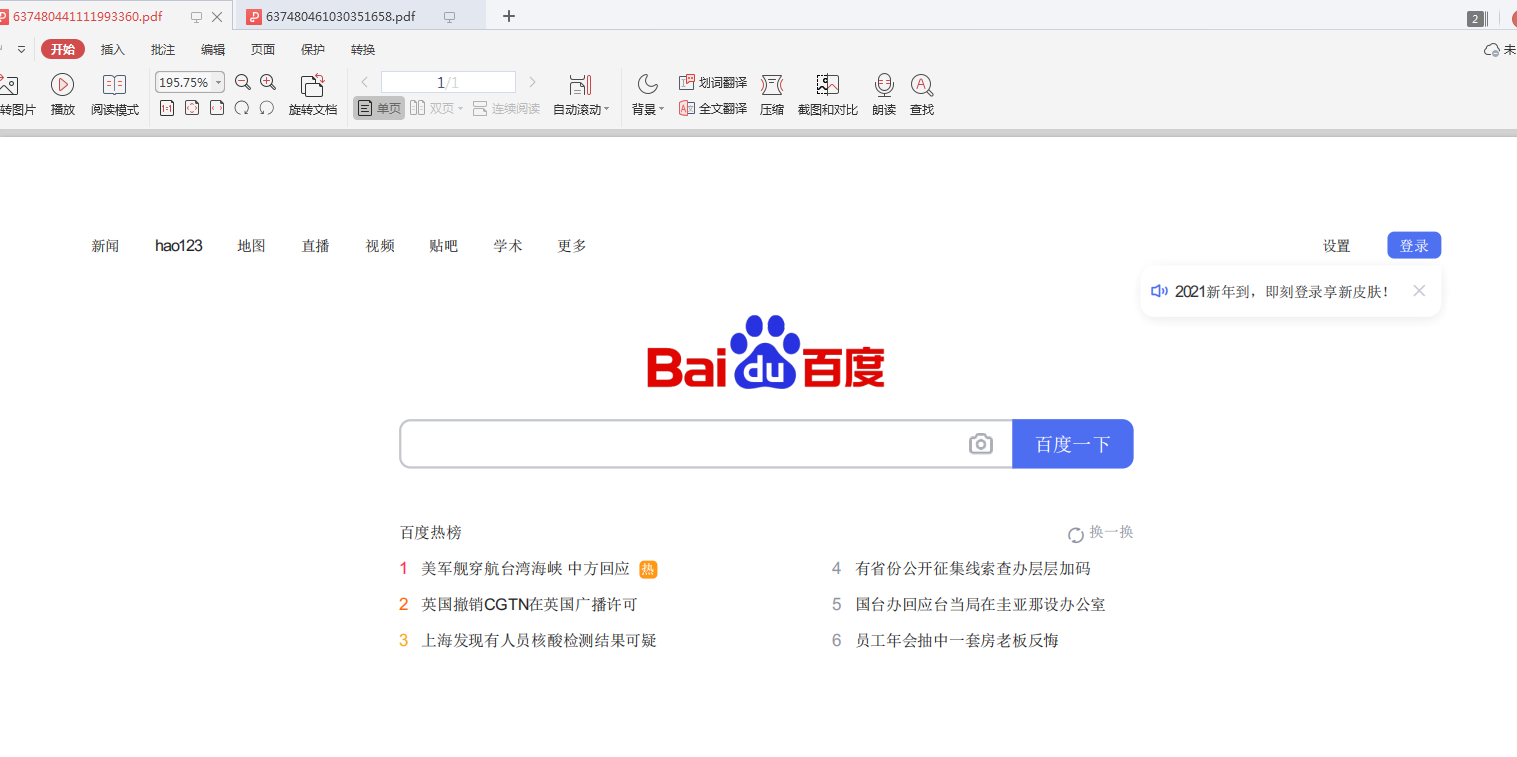Click the 划词翻译 word translation tool
The image size is (1517, 757).
713,82
